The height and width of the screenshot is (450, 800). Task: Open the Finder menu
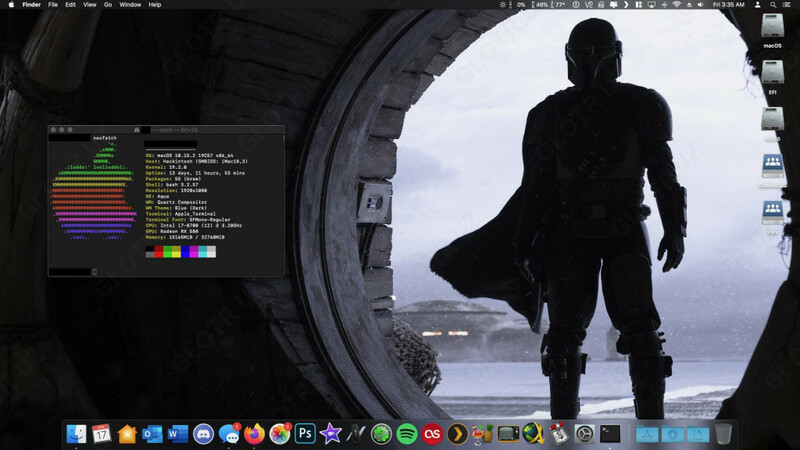[32, 5]
